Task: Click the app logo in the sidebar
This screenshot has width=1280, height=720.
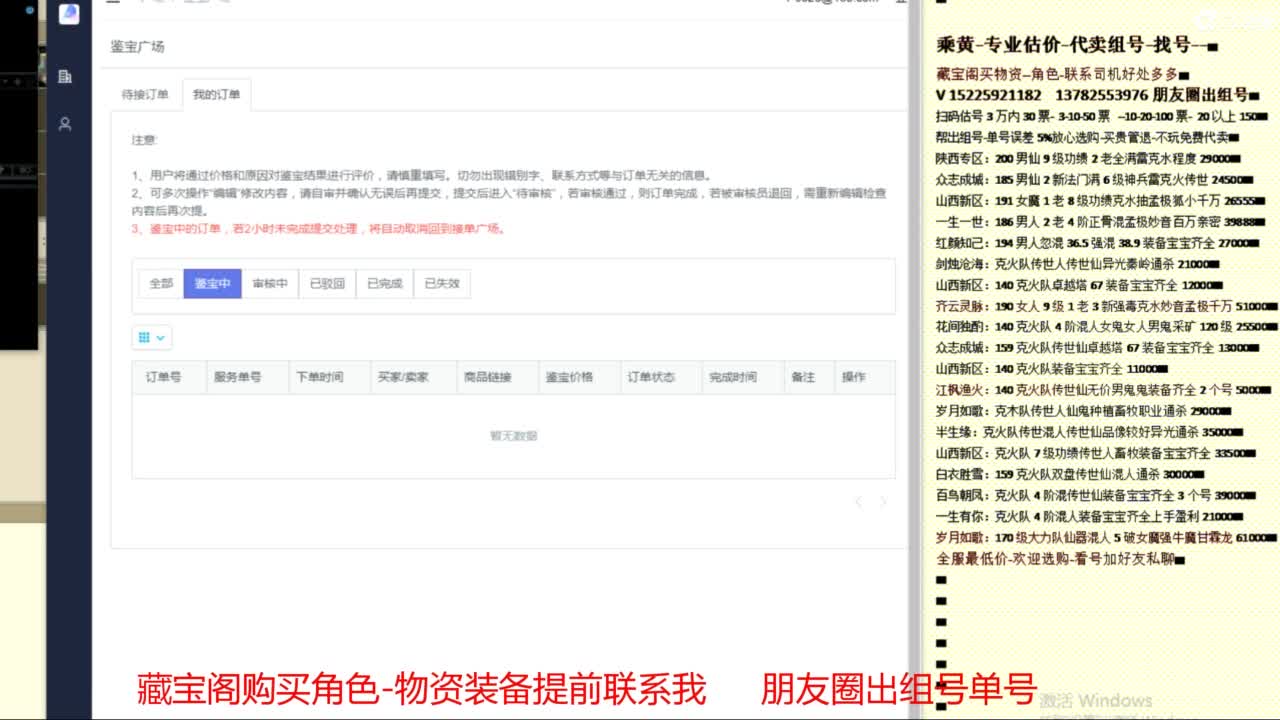Action: click(69, 13)
